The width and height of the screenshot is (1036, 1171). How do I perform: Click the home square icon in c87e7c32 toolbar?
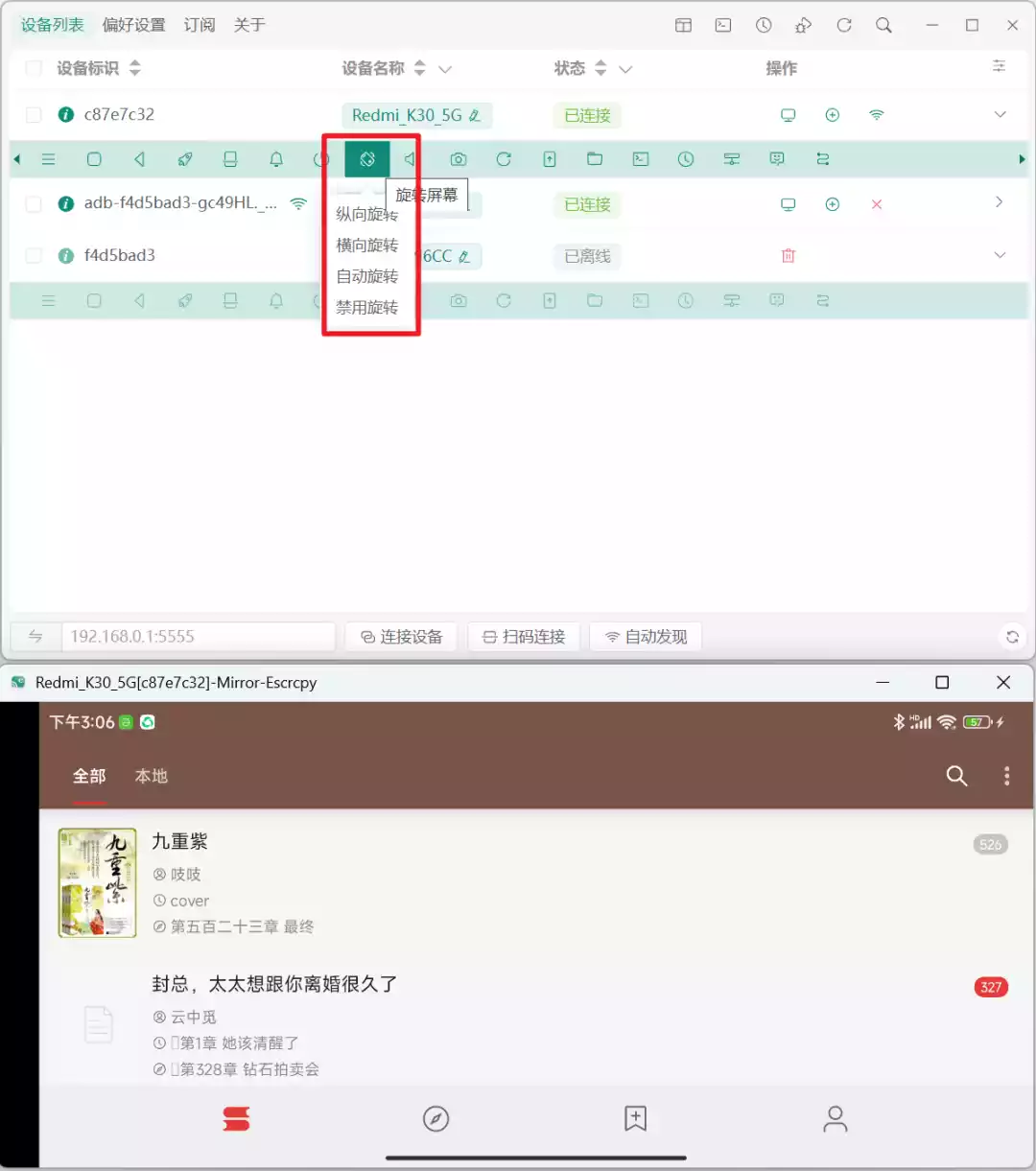94,159
